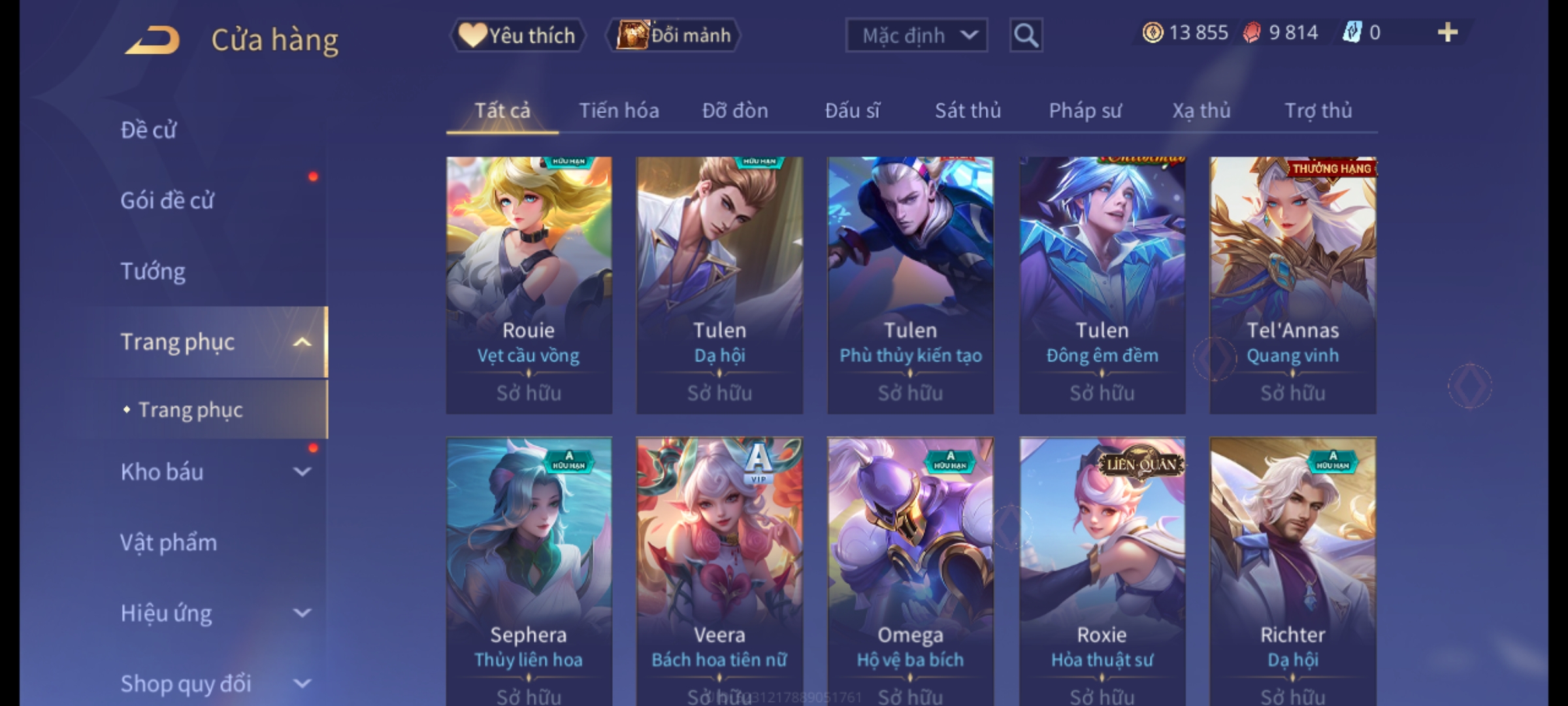Open the Mặc định sort dropdown

(x=916, y=35)
